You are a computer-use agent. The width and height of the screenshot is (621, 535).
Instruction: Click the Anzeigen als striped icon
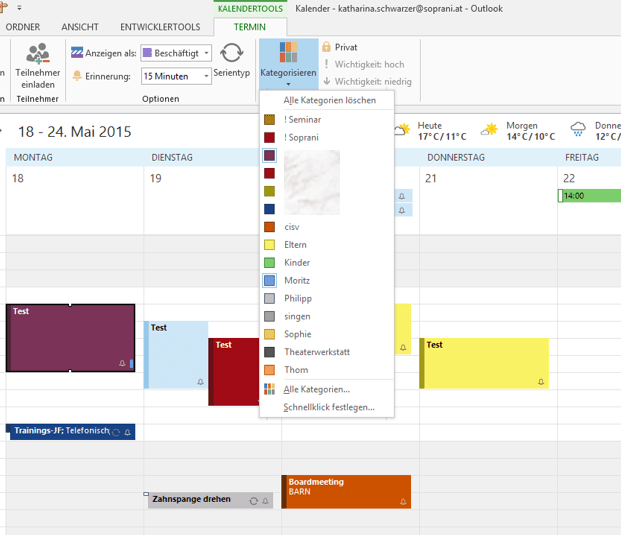[77, 52]
